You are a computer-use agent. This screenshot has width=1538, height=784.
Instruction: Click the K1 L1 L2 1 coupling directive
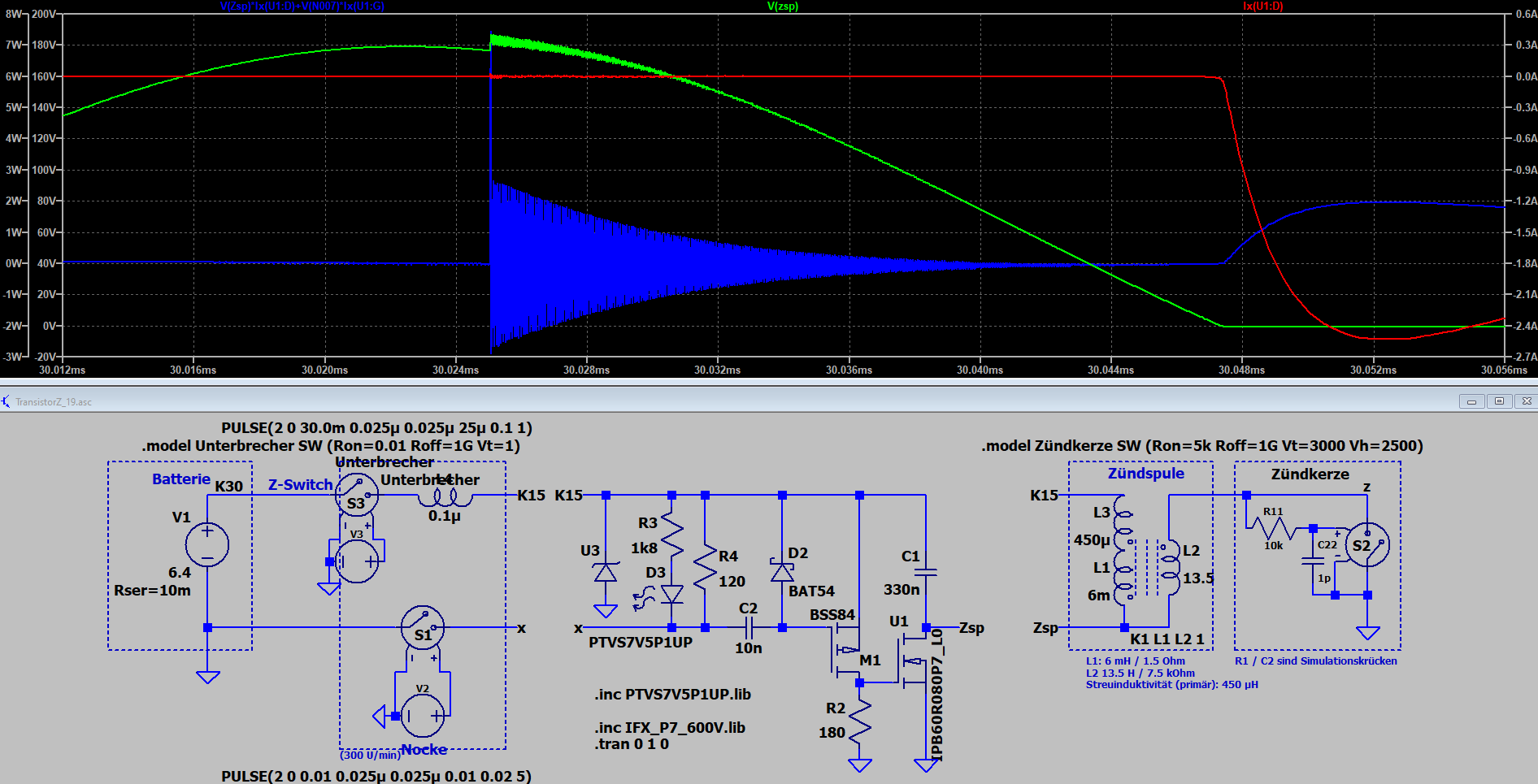click(x=1167, y=639)
